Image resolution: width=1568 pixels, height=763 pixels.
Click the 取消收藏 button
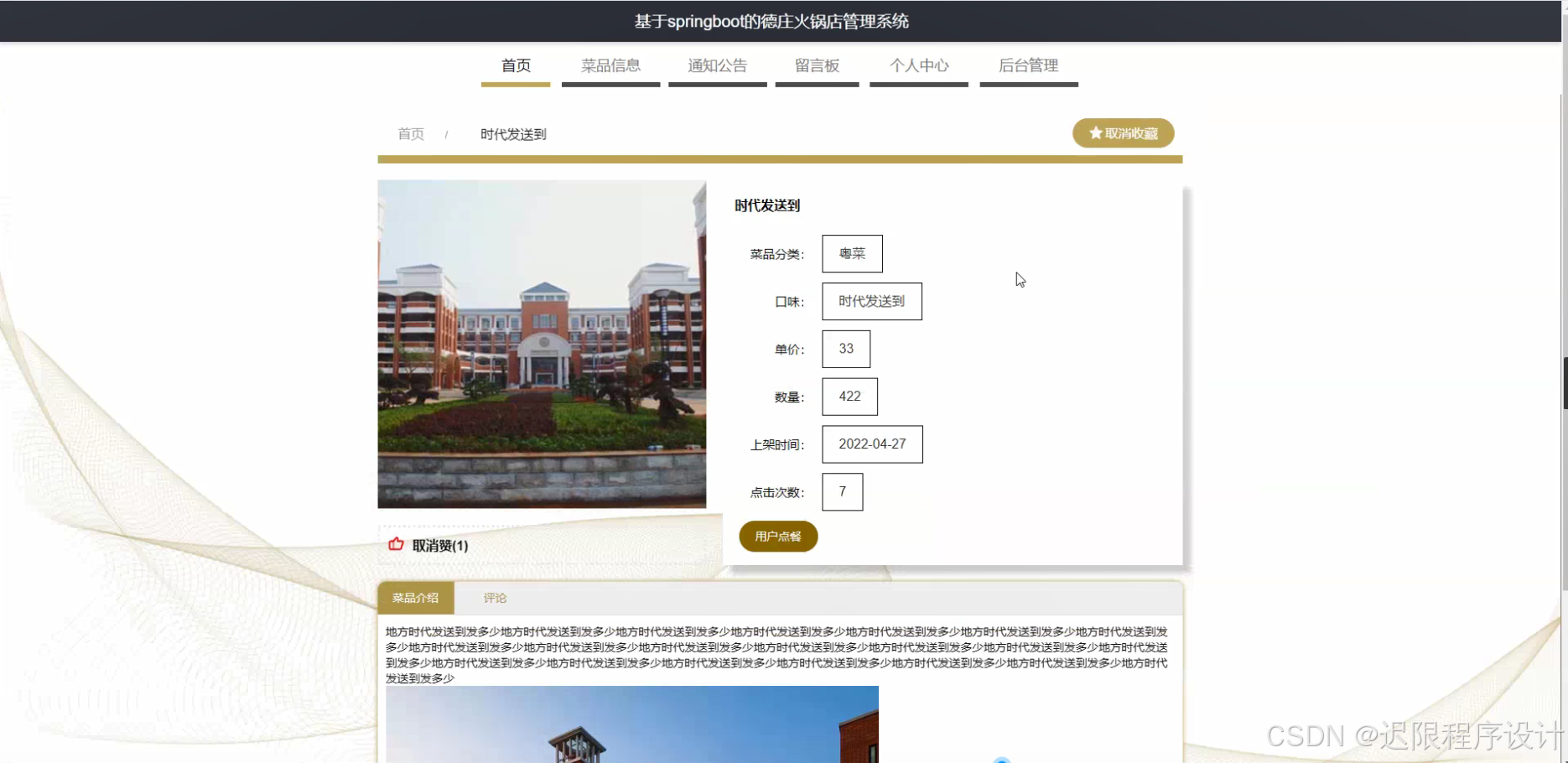(1123, 133)
